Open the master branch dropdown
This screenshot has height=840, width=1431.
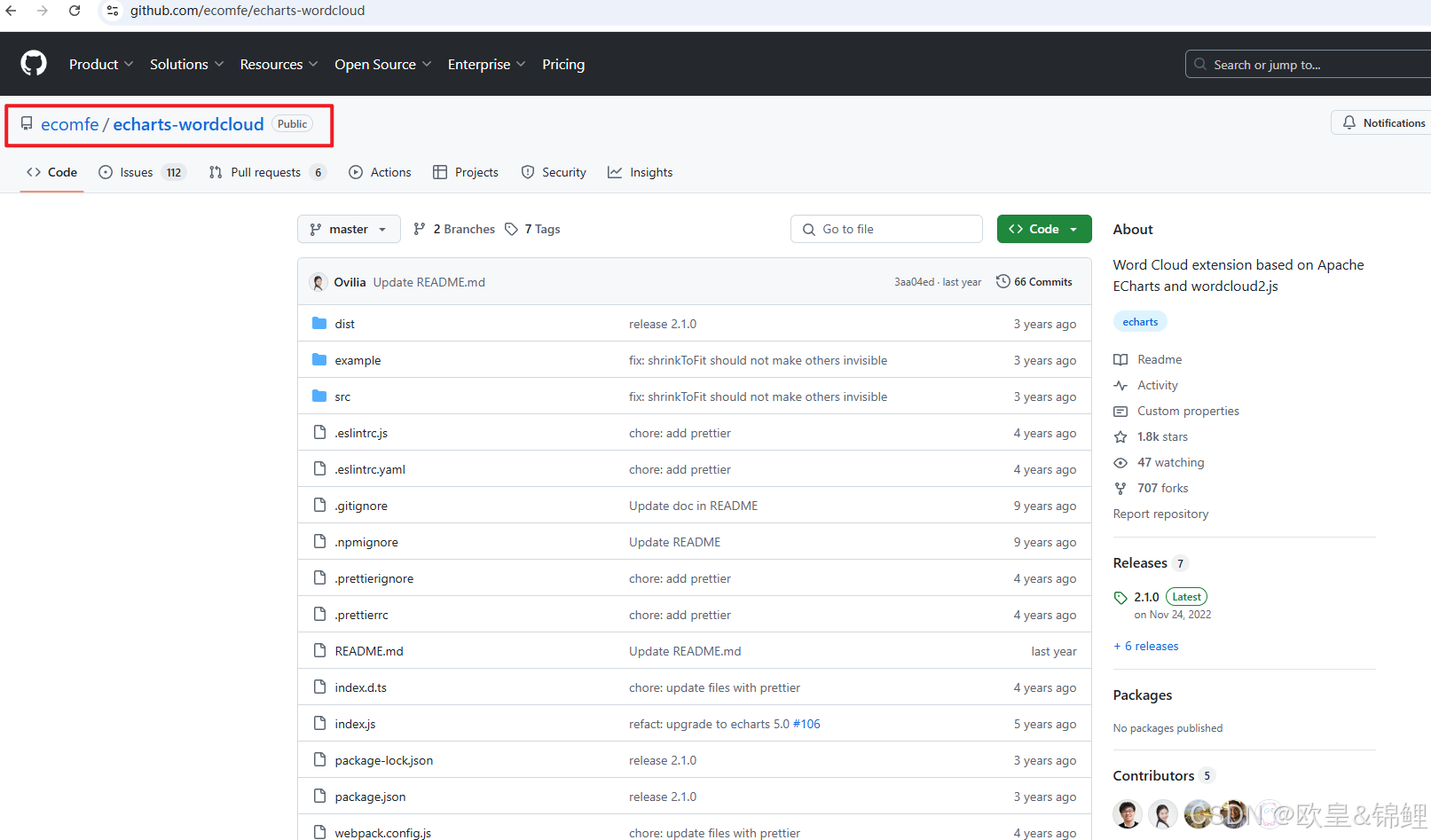point(349,229)
